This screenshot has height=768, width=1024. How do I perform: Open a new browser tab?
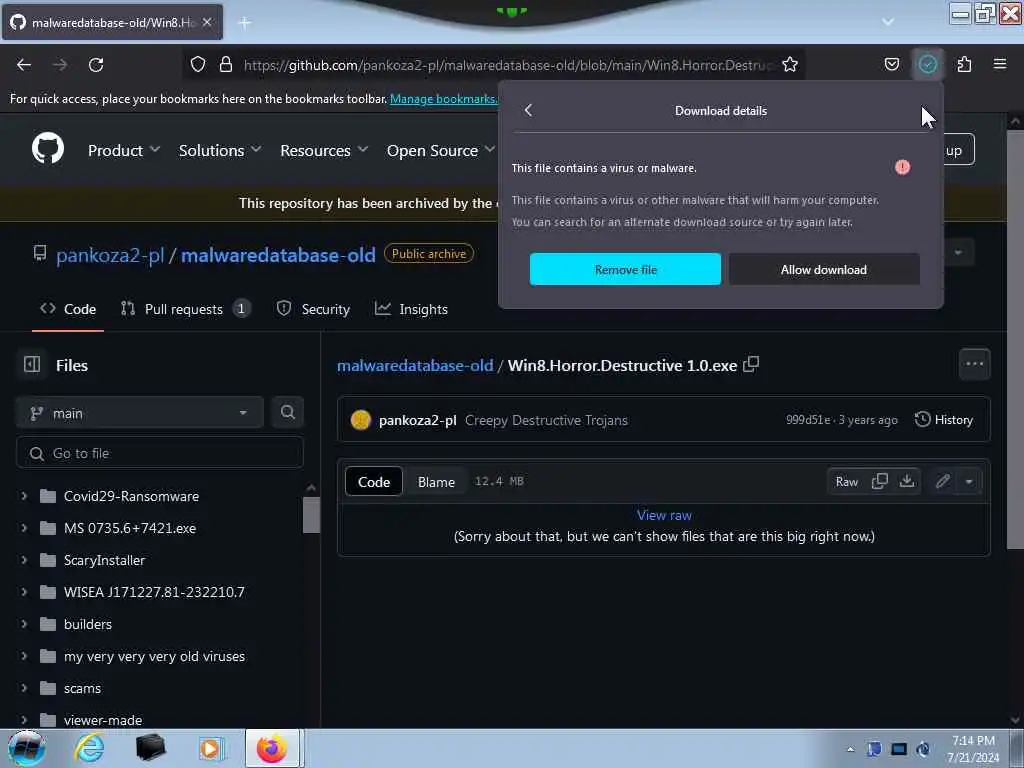pos(245,23)
